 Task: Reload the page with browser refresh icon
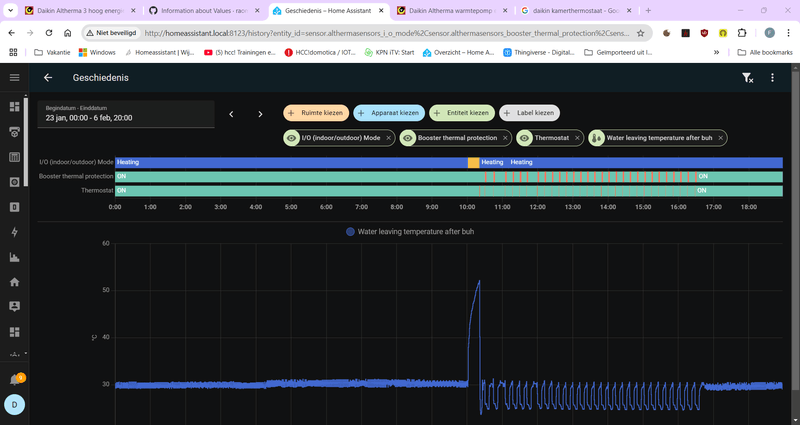coord(48,33)
